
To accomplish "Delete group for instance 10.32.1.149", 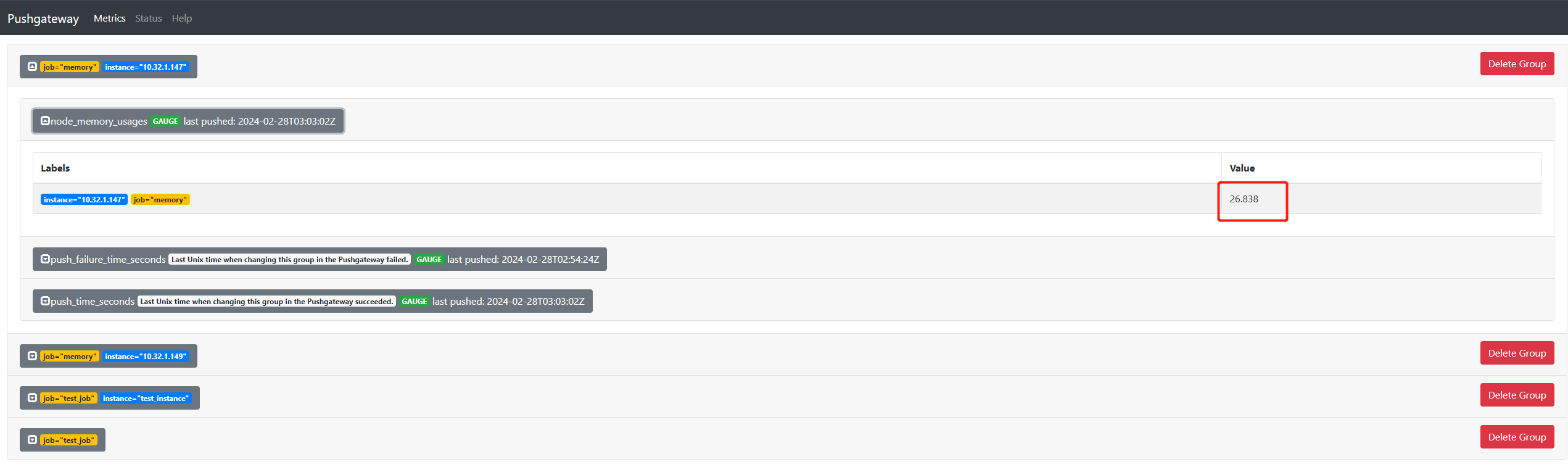I will tap(1517, 353).
